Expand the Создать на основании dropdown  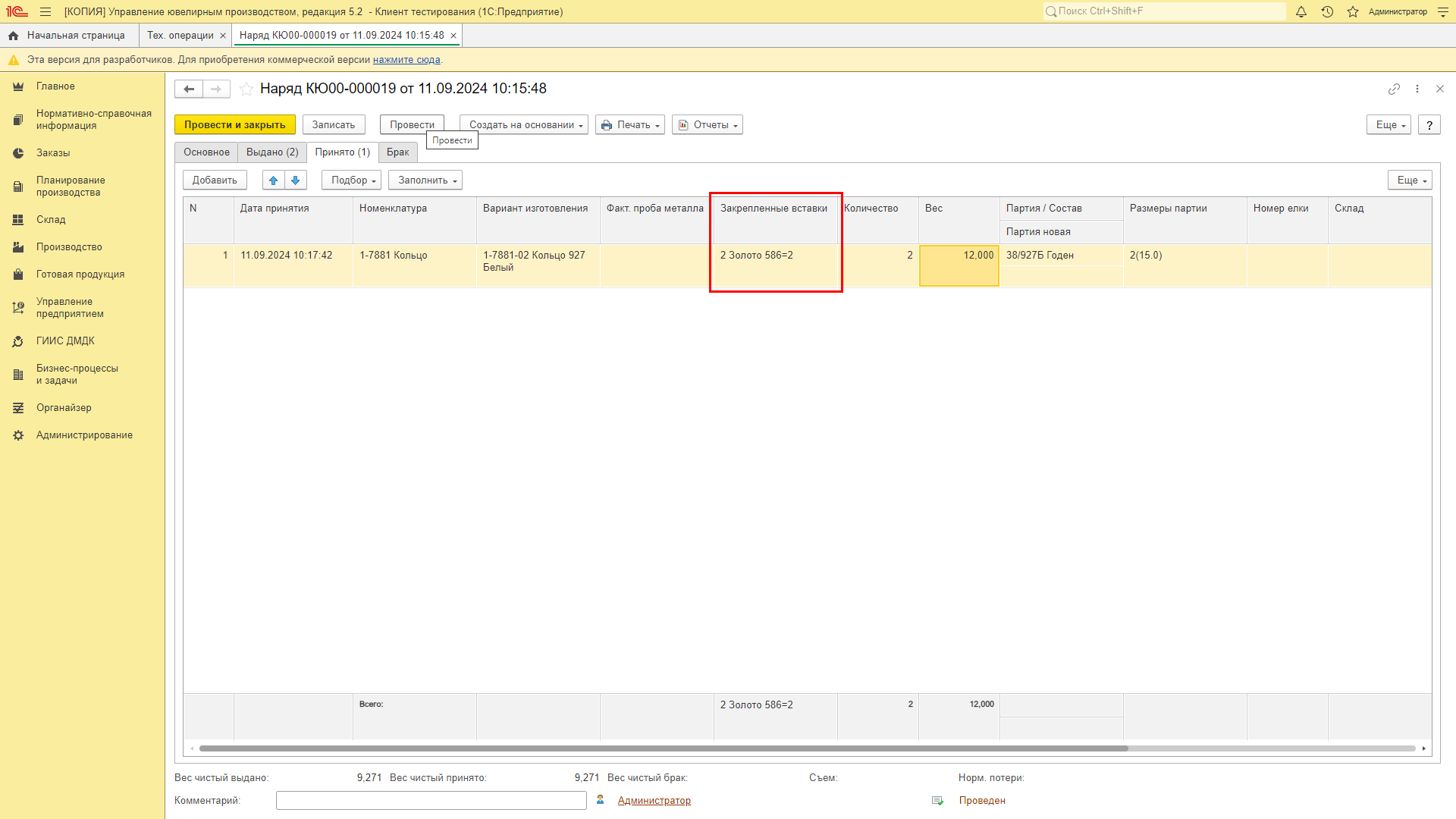click(x=524, y=125)
